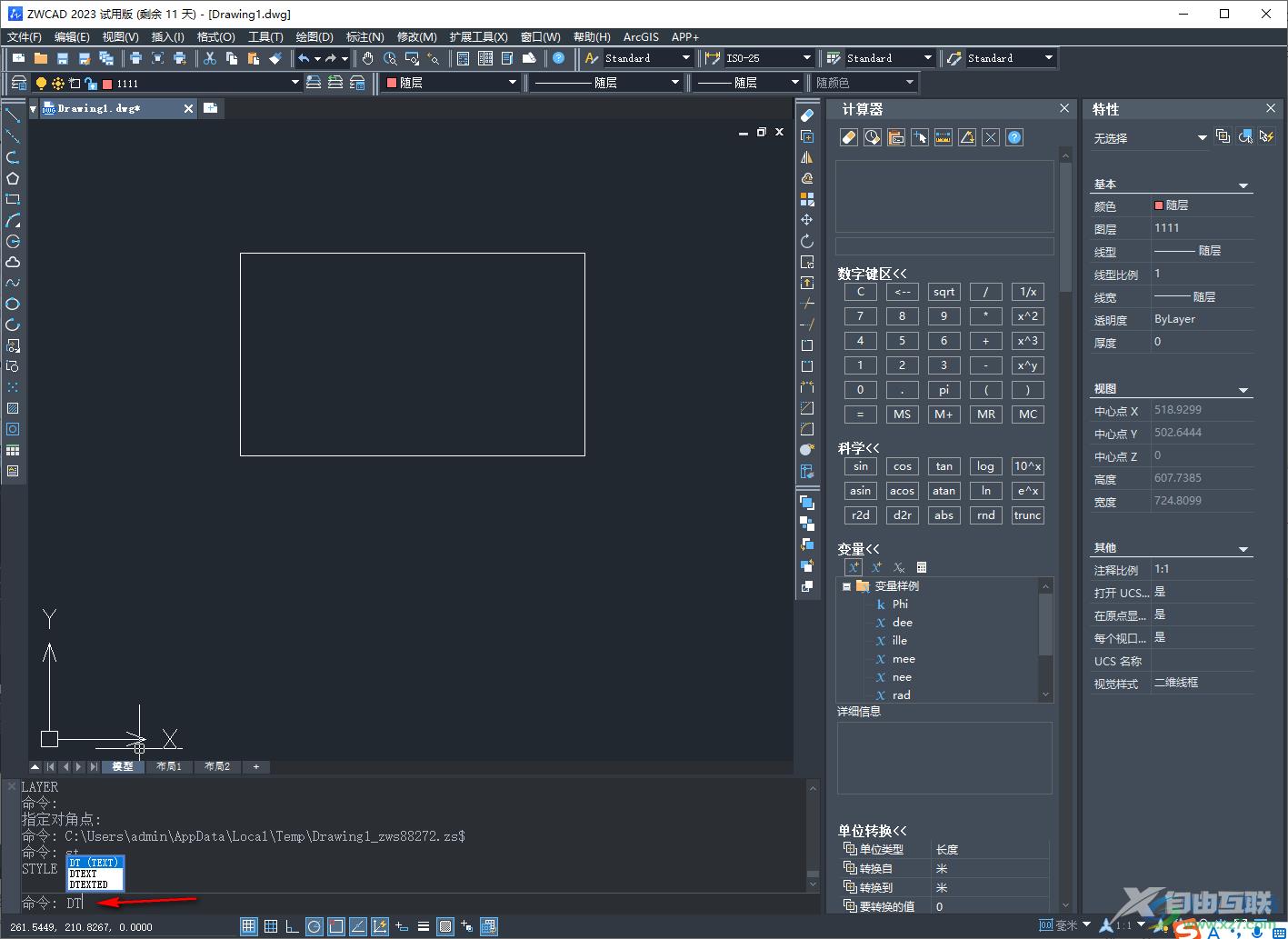Image resolution: width=1288 pixels, height=939 pixels.
Task: Click the Undo arrow
Action: click(304, 58)
